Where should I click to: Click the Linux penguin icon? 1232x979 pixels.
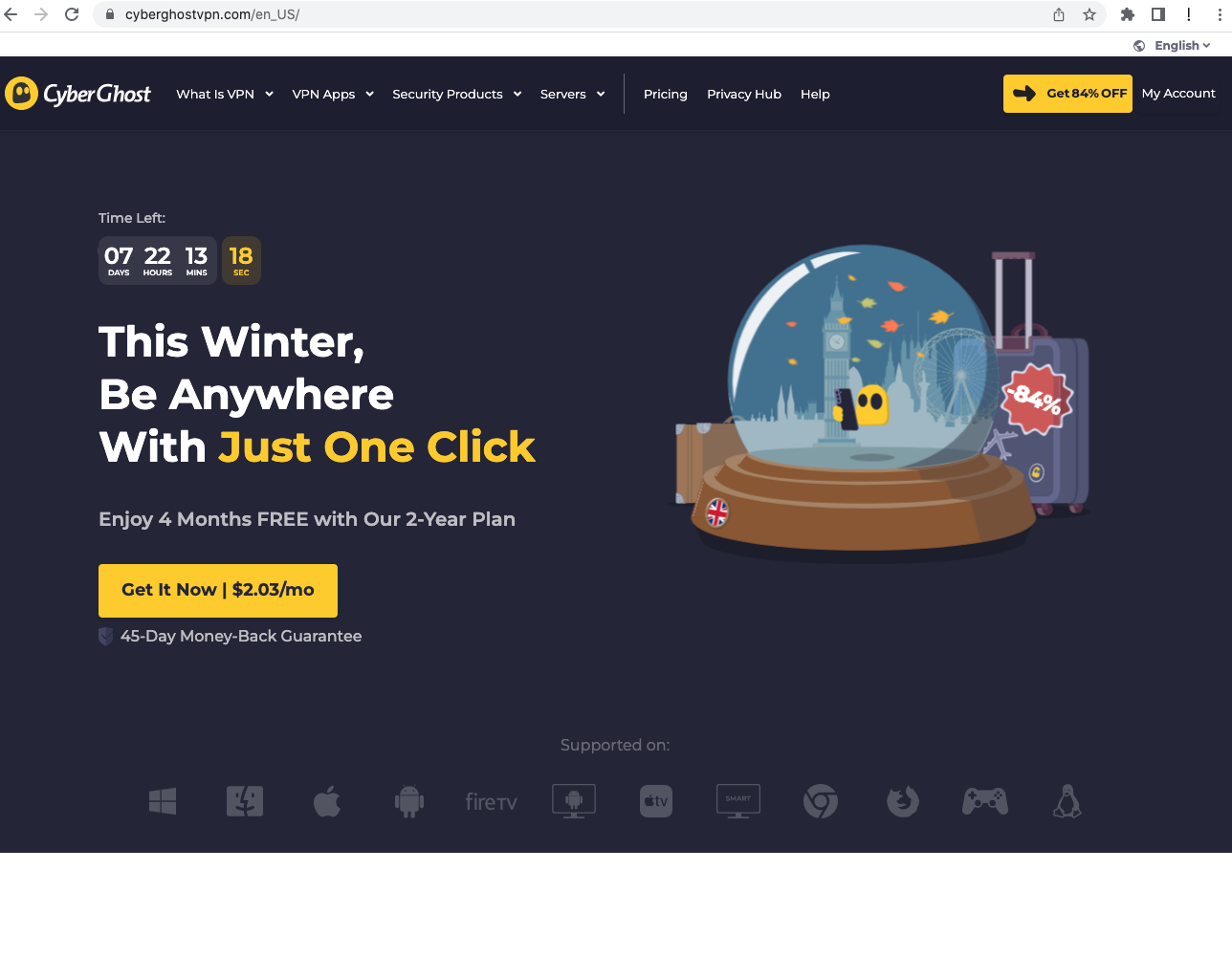tap(1067, 801)
